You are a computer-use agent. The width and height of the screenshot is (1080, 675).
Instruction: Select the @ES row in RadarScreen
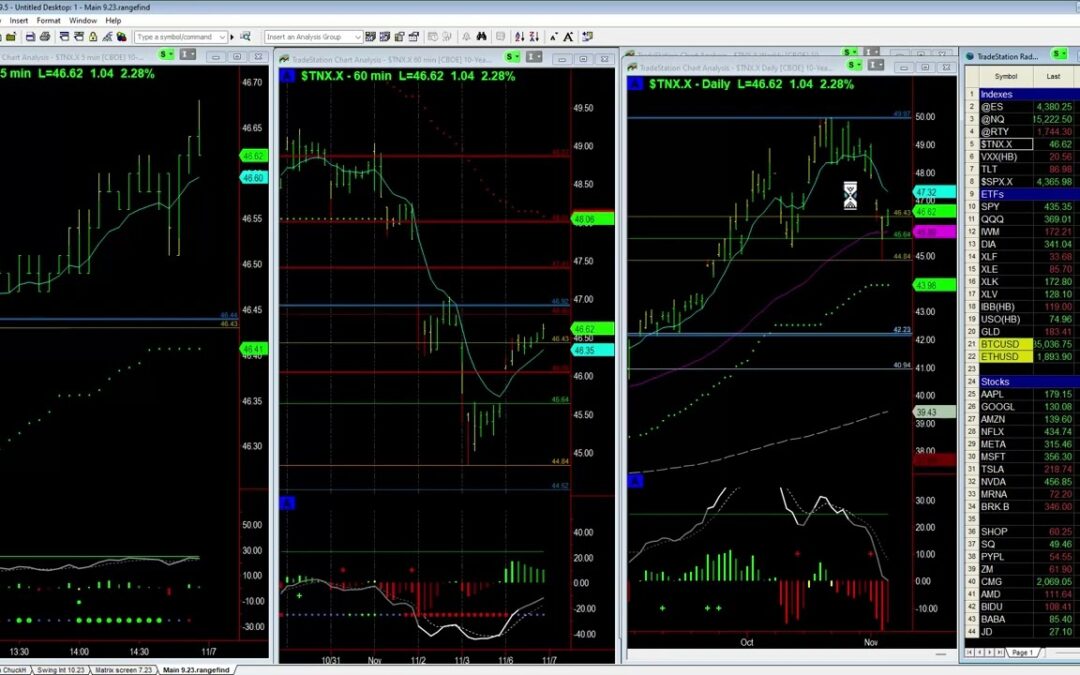1022,107
